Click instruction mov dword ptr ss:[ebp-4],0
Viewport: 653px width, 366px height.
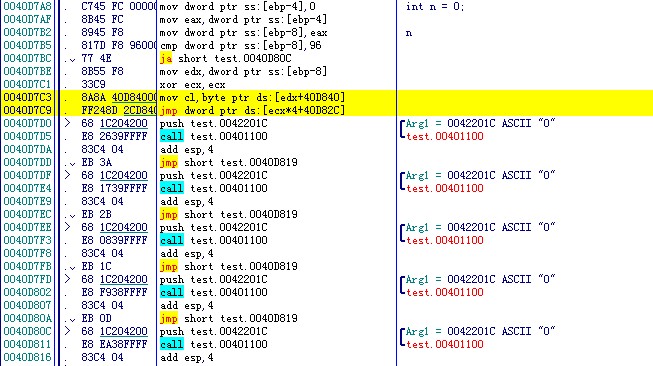pyautogui.click(x=238, y=7)
